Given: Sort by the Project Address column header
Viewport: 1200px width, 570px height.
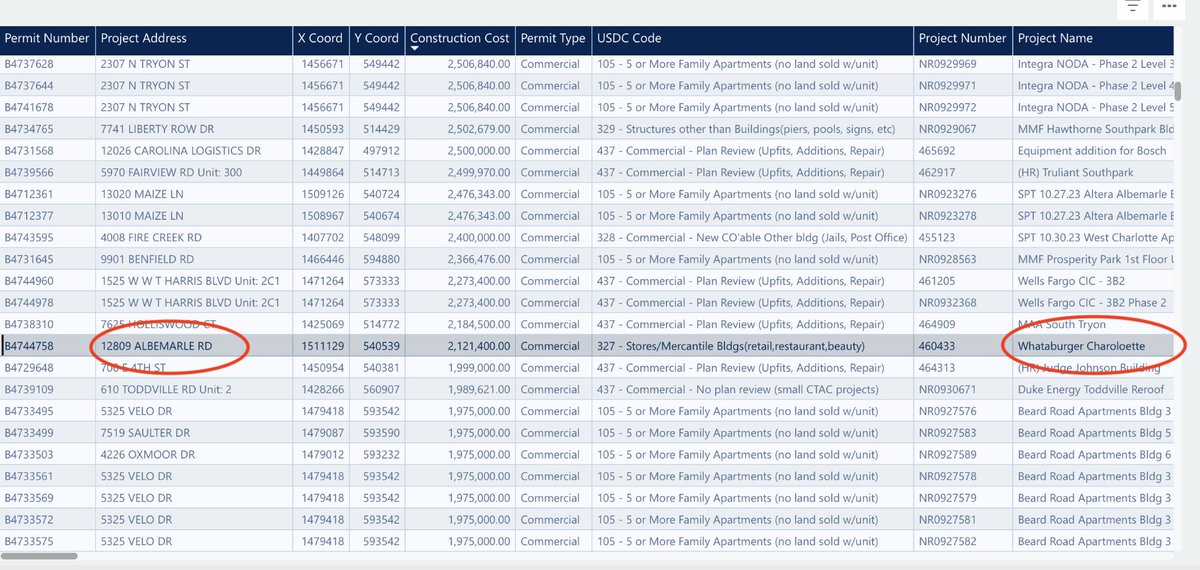Looking at the screenshot, I should [x=144, y=38].
